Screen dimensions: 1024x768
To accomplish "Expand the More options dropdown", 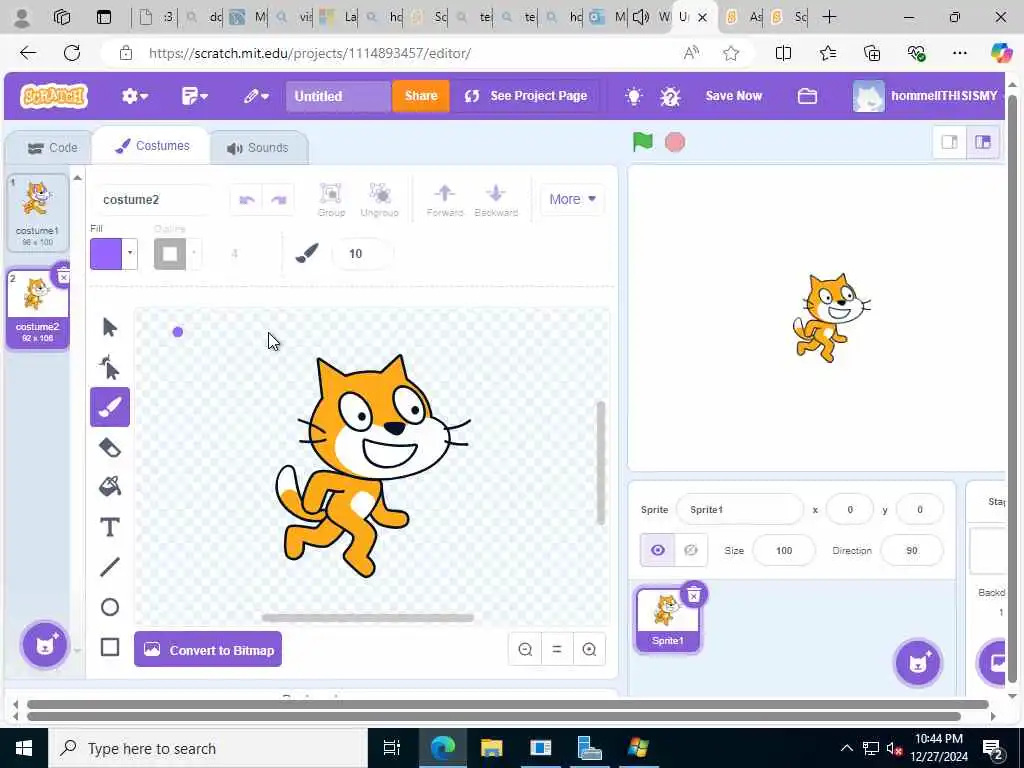I will click(x=573, y=199).
